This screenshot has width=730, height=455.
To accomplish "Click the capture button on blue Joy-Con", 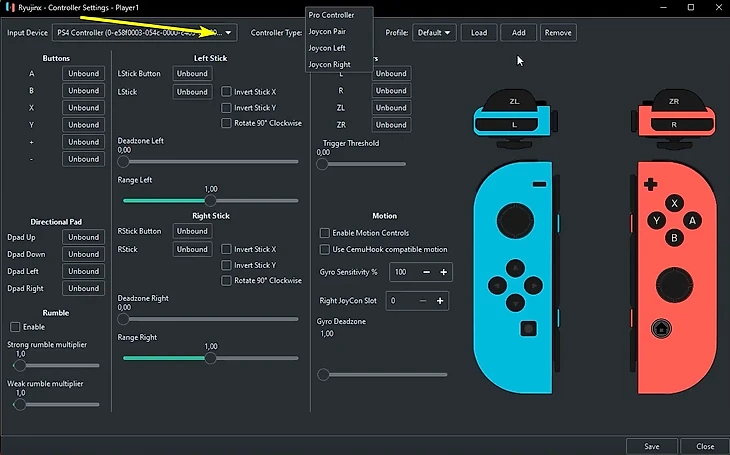I will pos(526,327).
